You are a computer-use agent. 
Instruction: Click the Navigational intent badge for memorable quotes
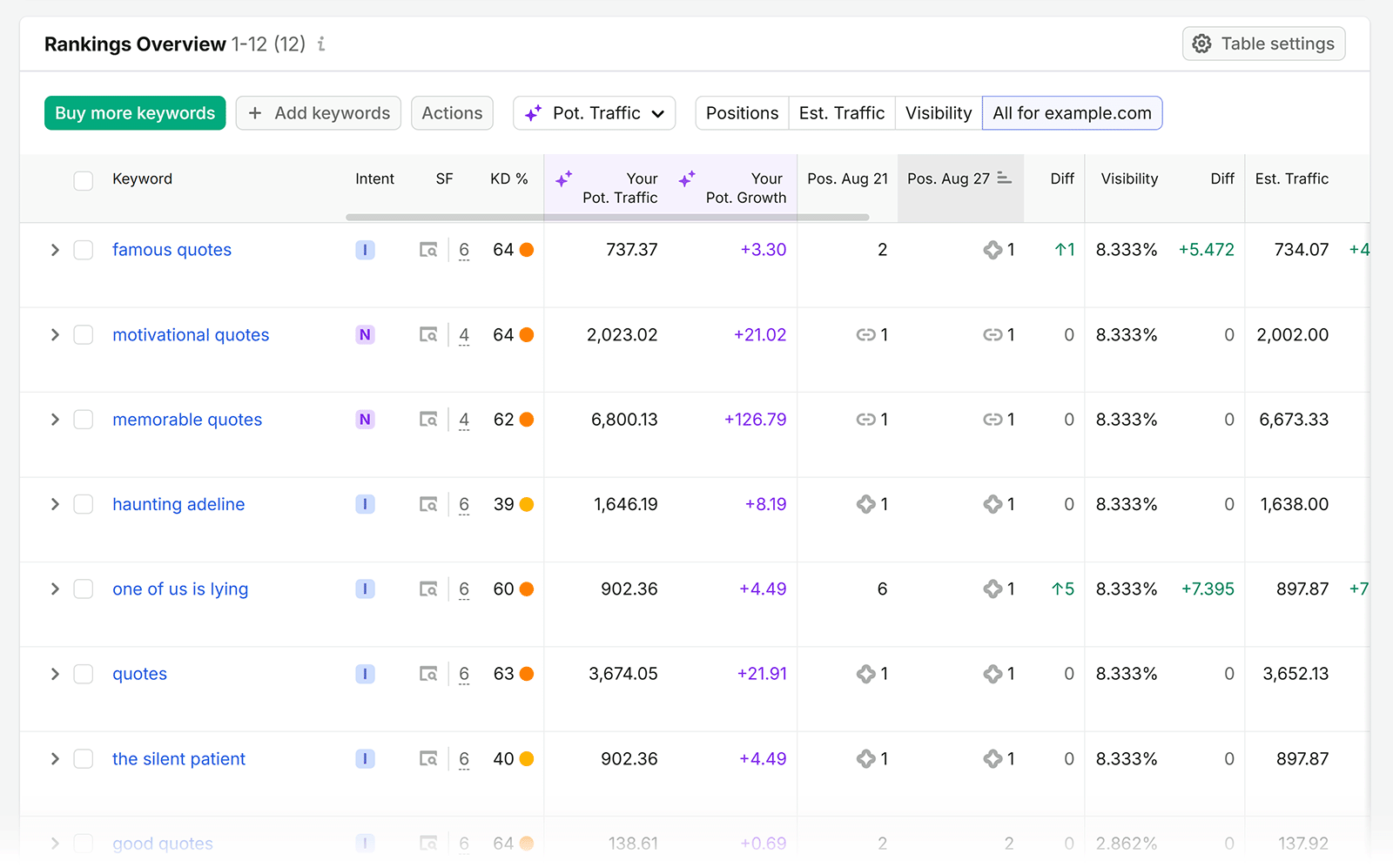(x=365, y=420)
